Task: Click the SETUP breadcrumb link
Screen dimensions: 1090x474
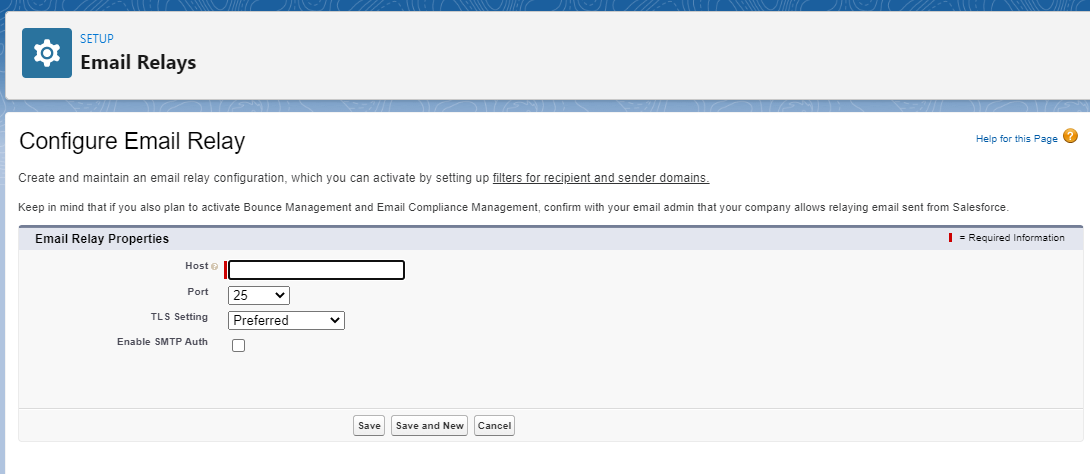Action: tap(97, 39)
